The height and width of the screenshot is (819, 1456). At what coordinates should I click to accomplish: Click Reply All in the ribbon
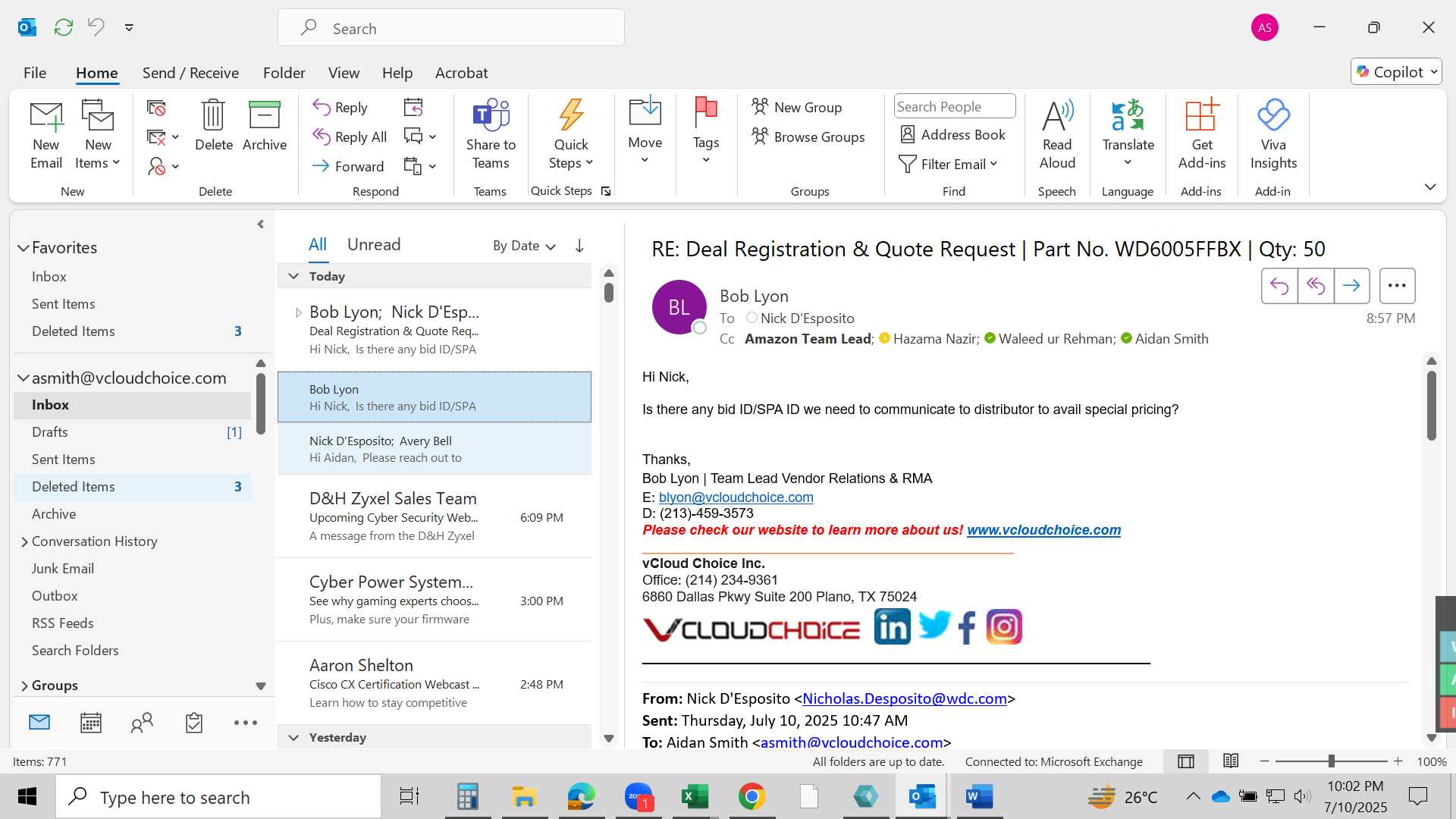350,136
